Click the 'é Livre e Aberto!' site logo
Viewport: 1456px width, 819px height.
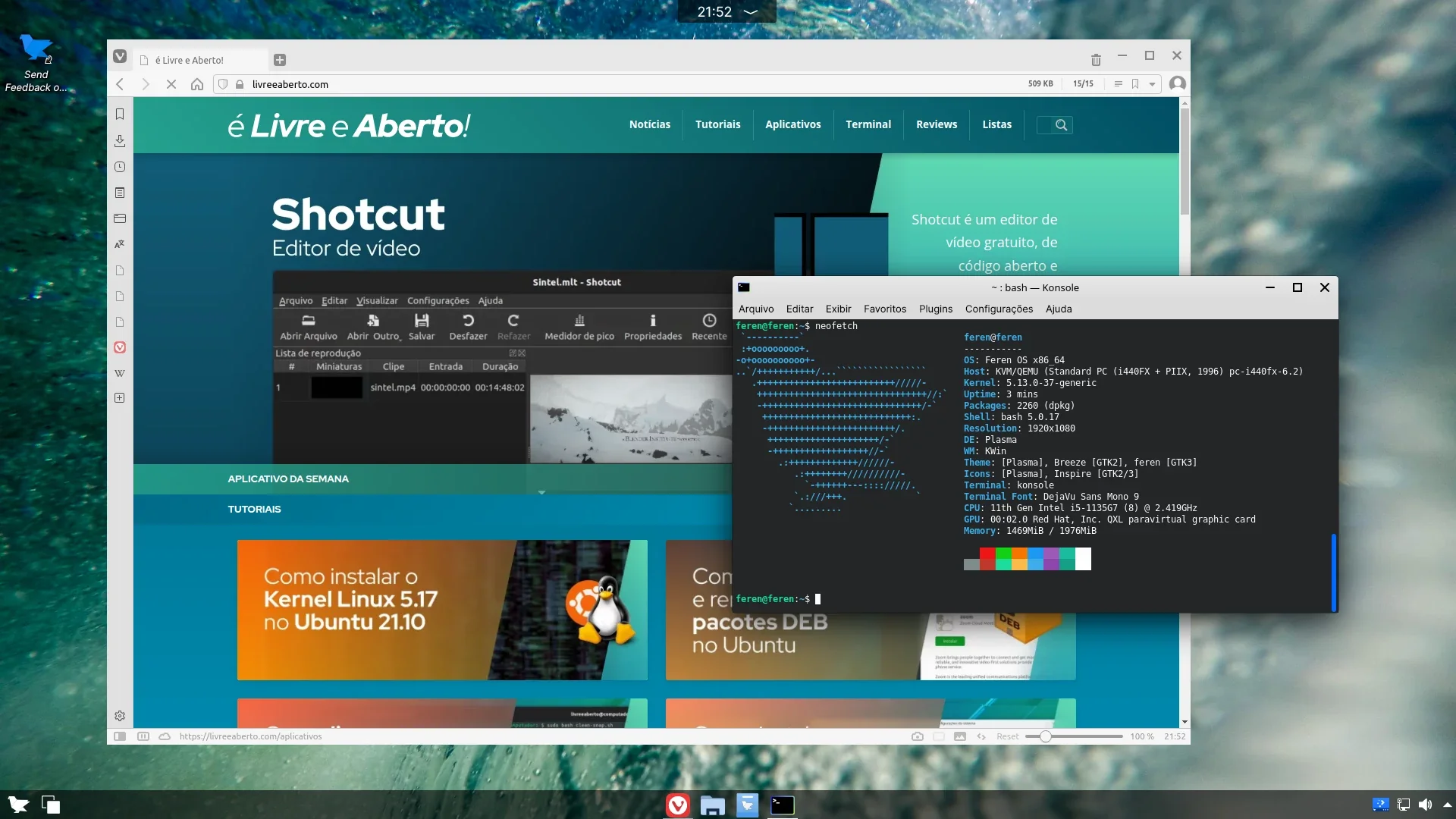[349, 126]
